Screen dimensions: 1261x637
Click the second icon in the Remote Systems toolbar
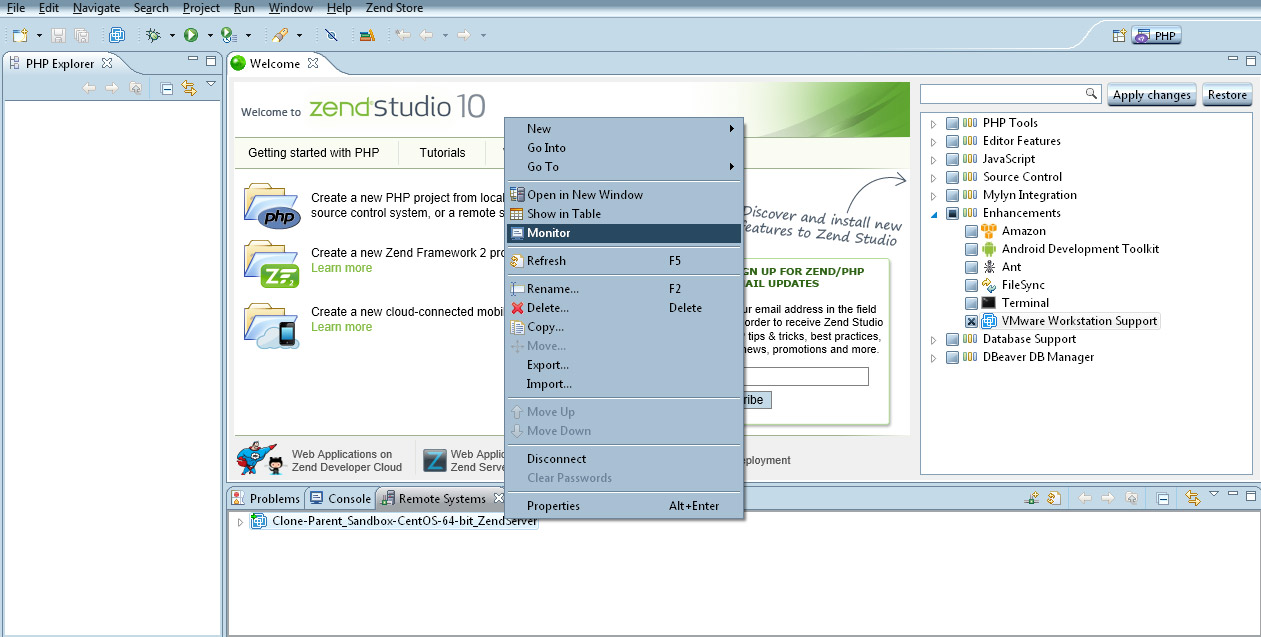(x=1054, y=498)
